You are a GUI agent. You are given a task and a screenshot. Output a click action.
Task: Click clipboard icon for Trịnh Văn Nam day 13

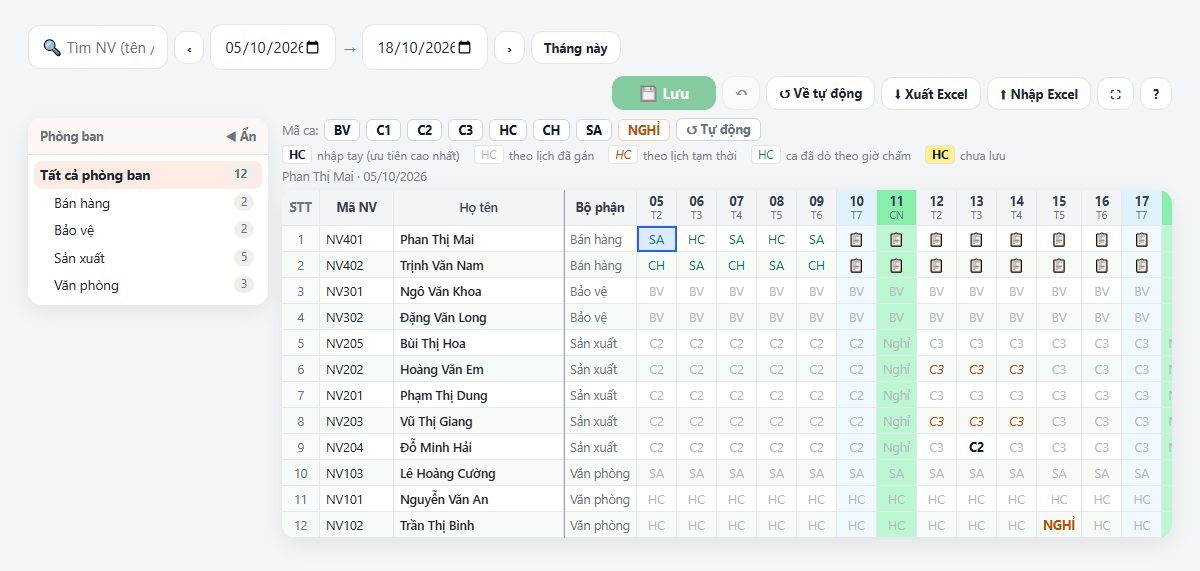[977, 266]
